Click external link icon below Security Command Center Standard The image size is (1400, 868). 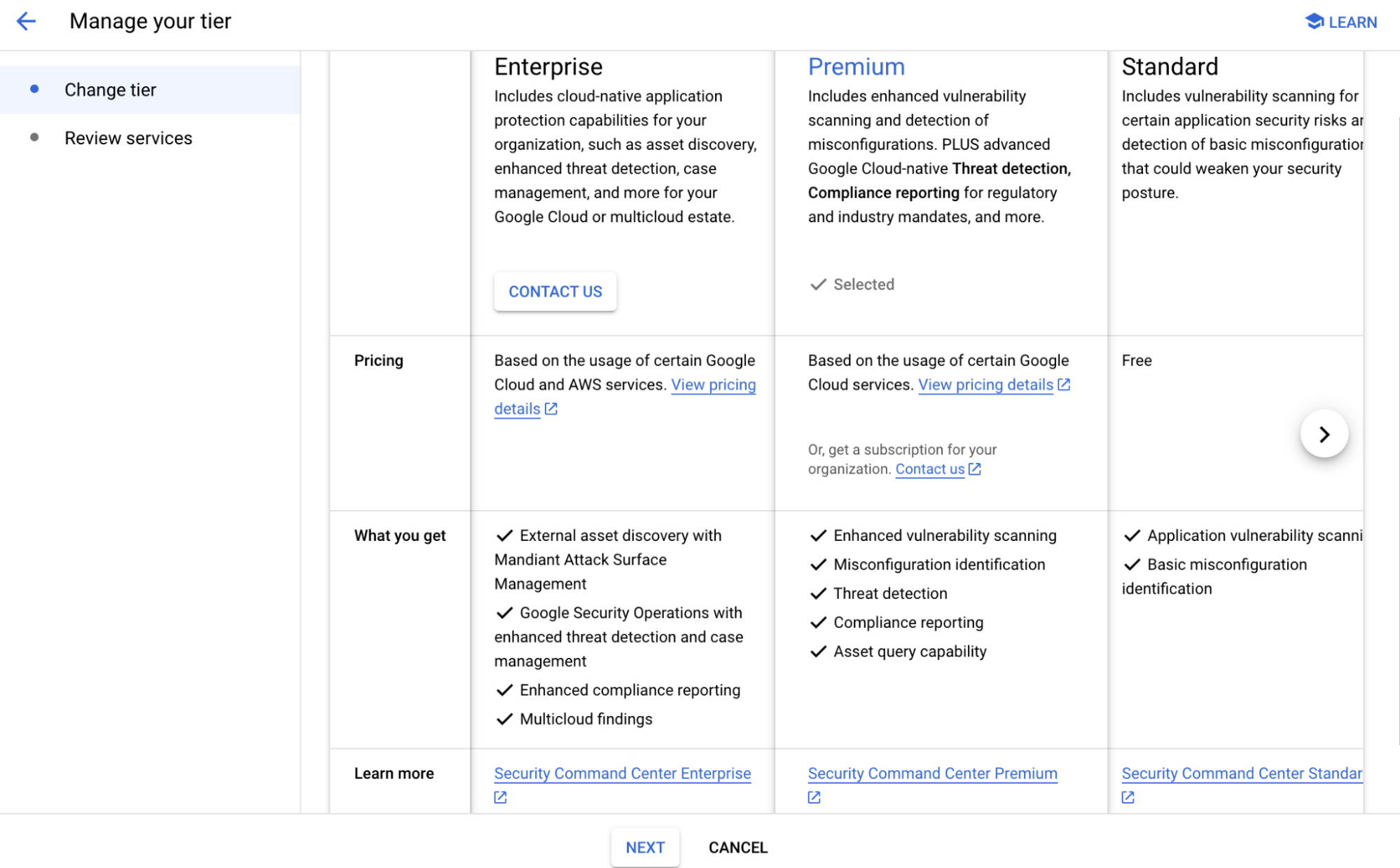coord(1128,797)
